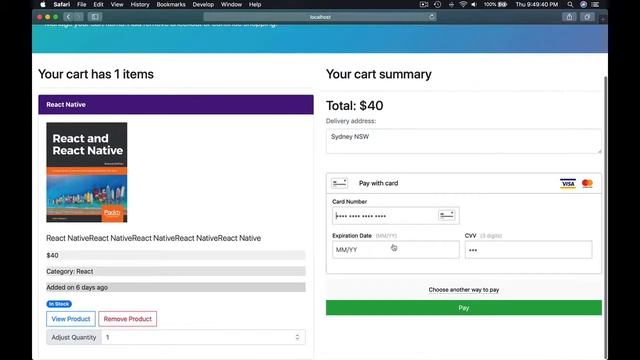This screenshot has height=360, width=640.
Task: Open Time Machine menu bar icon
Action: coord(438,4)
